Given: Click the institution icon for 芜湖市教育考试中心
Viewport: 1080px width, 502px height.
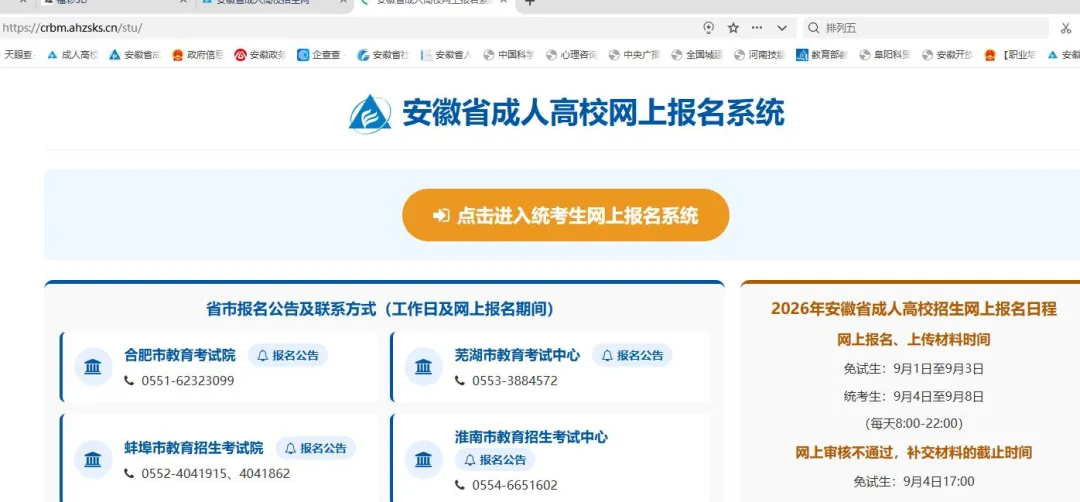Looking at the screenshot, I should point(423,367).
